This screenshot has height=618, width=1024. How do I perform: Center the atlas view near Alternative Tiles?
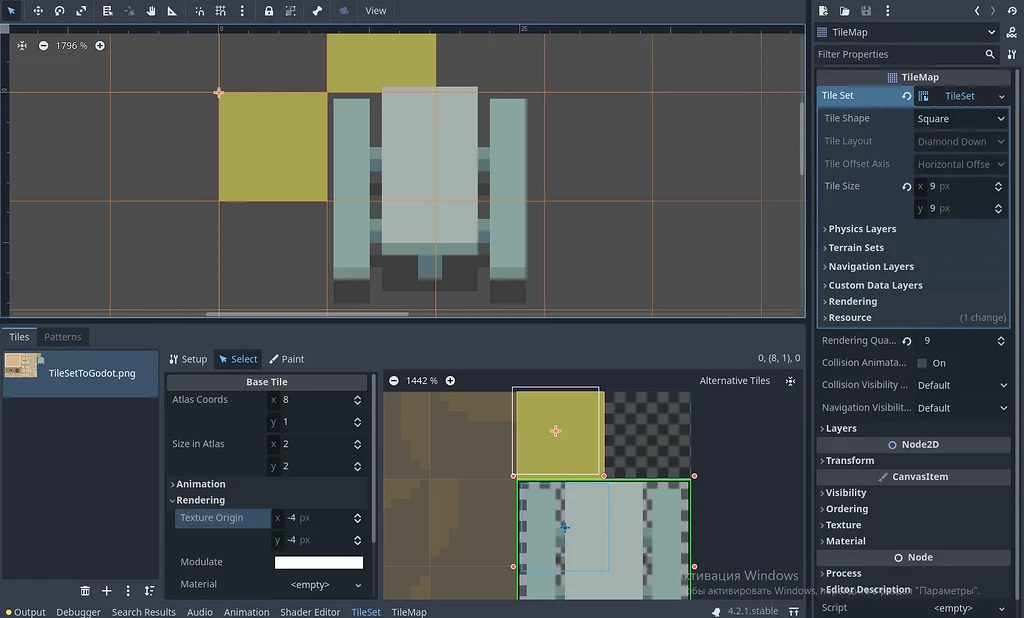[x=790, y=381]
